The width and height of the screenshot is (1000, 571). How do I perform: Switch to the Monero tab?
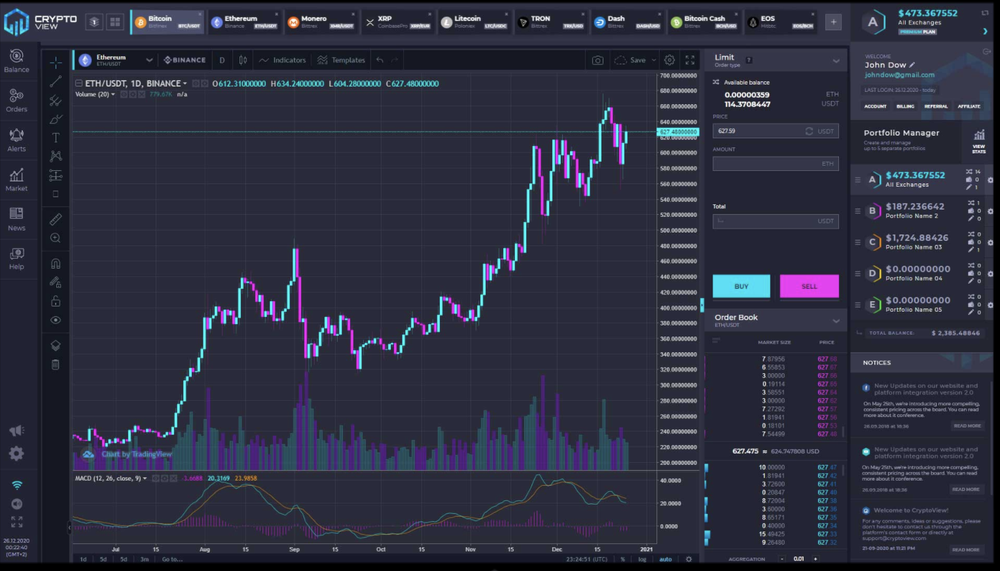(320, 22)
